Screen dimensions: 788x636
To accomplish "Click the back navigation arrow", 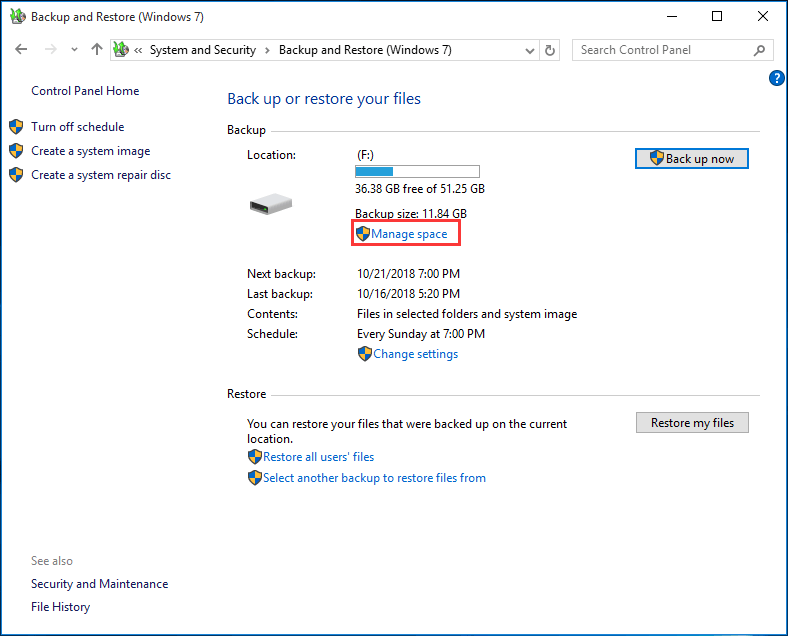I will tap(22, 50).
